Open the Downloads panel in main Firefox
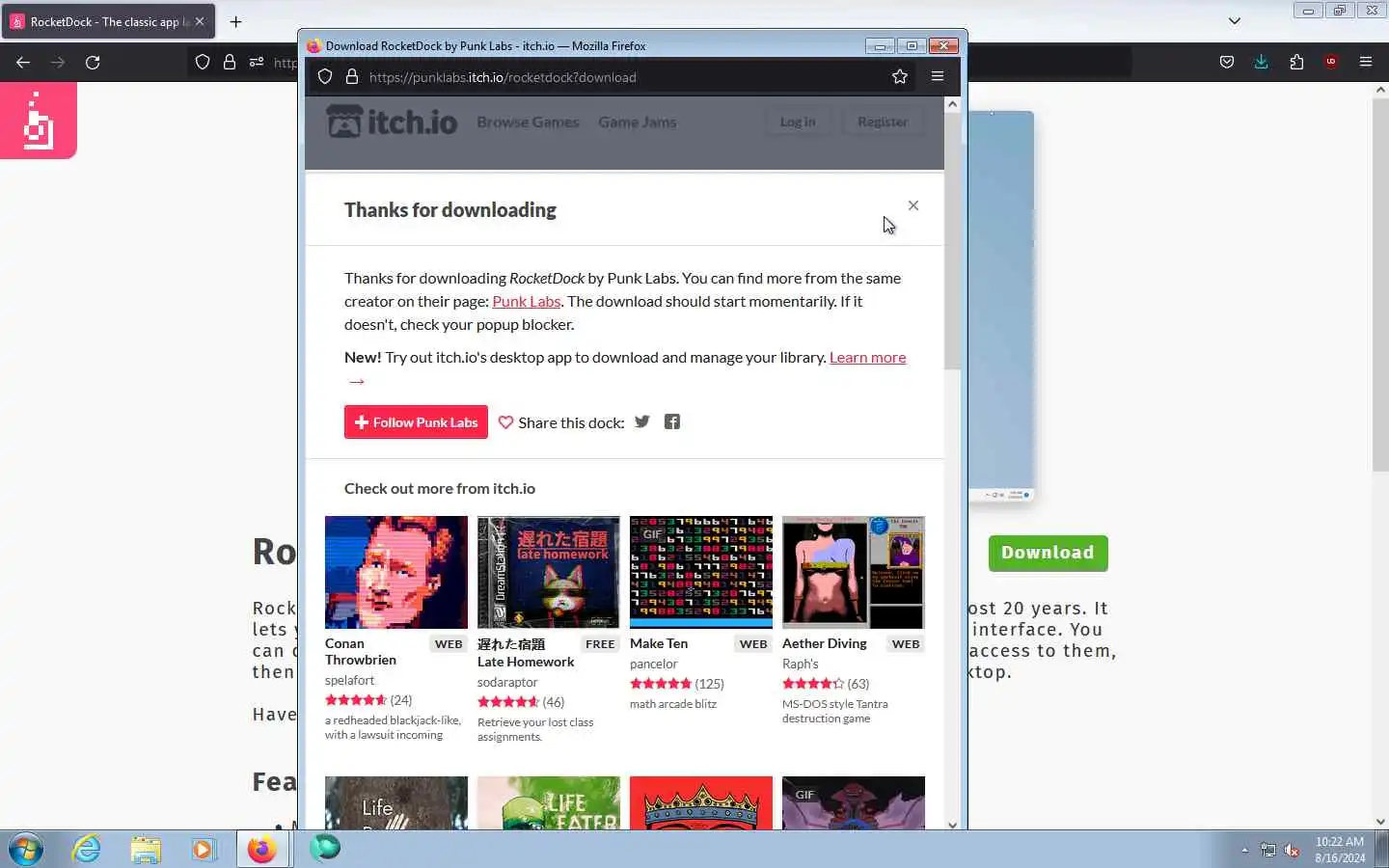The height and width of the screenshot is (868, 1389). point(1262,62)
